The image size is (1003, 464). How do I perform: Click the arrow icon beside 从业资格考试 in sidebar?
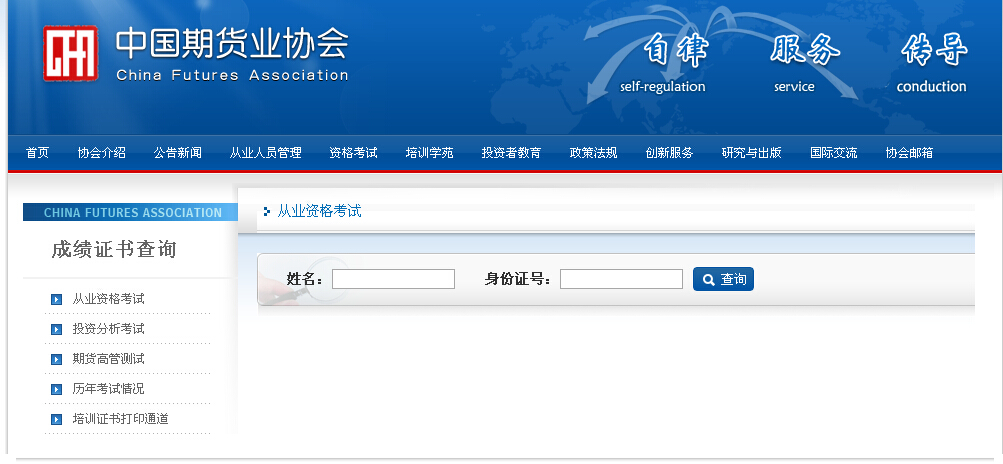pyautogui.click(x=56, y=299)
